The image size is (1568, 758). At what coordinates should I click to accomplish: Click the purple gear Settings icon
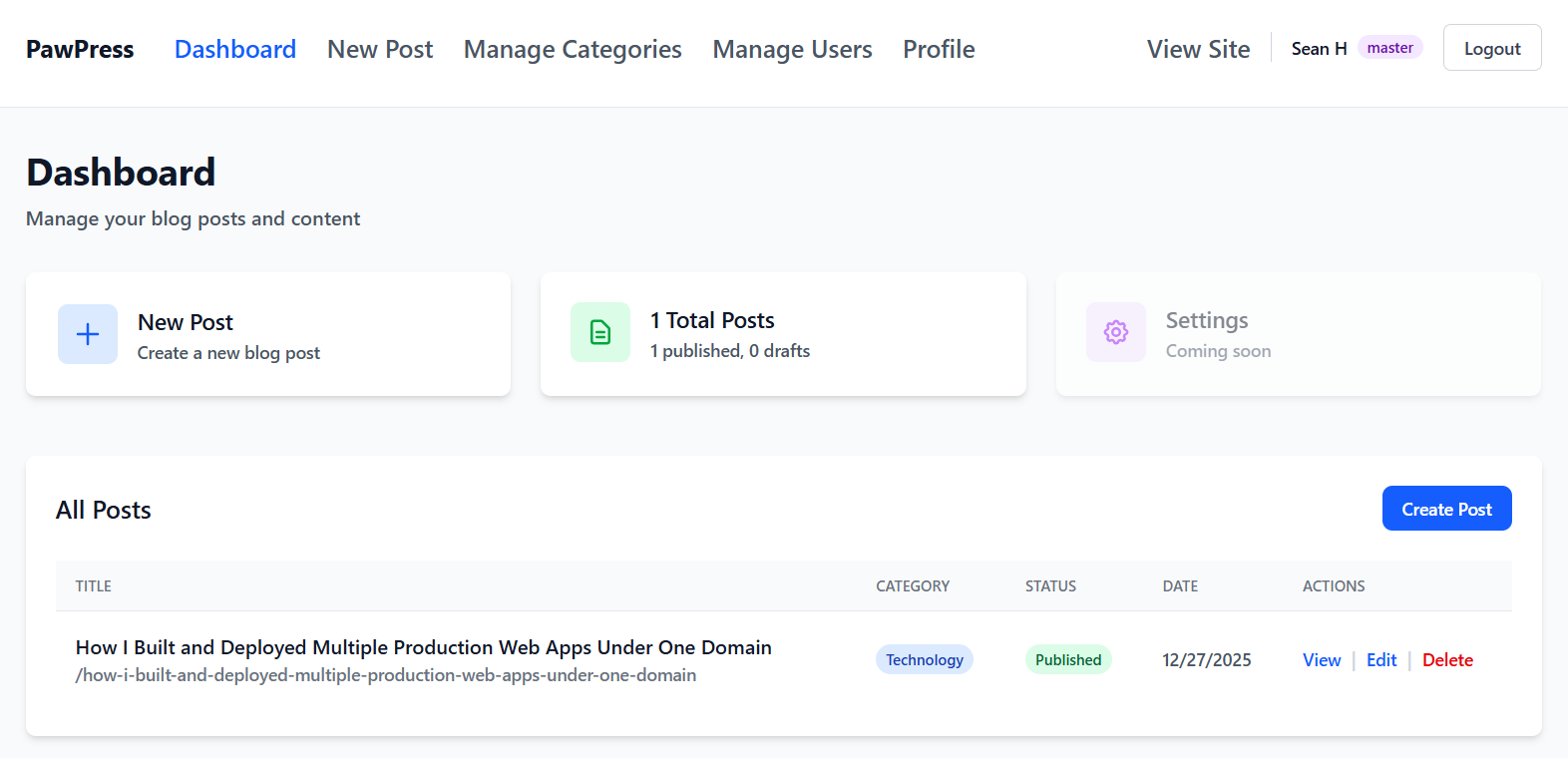[1116, 332]
